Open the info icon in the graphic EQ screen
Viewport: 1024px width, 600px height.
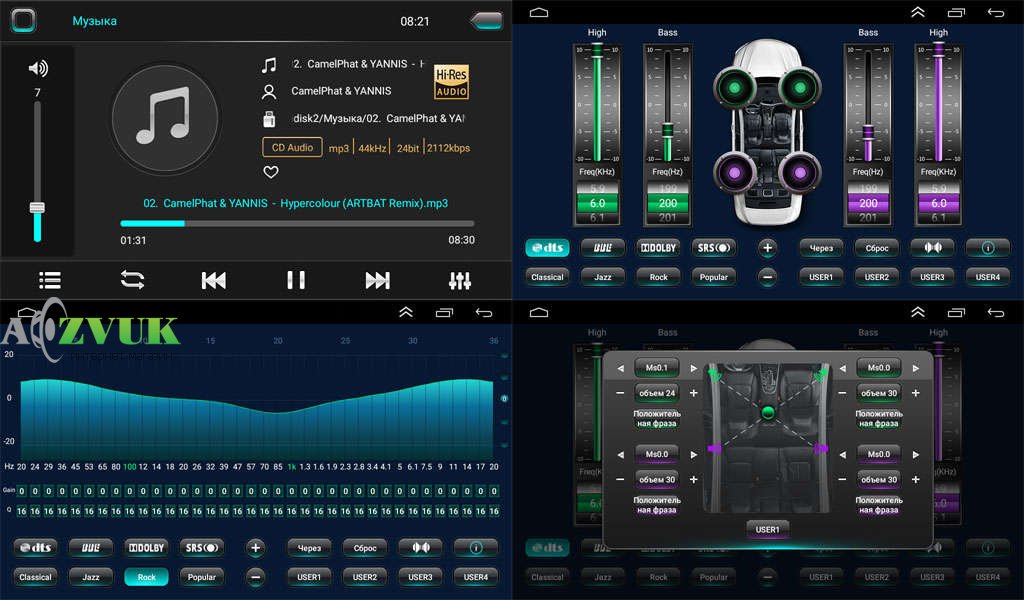[x=475, y=548]
